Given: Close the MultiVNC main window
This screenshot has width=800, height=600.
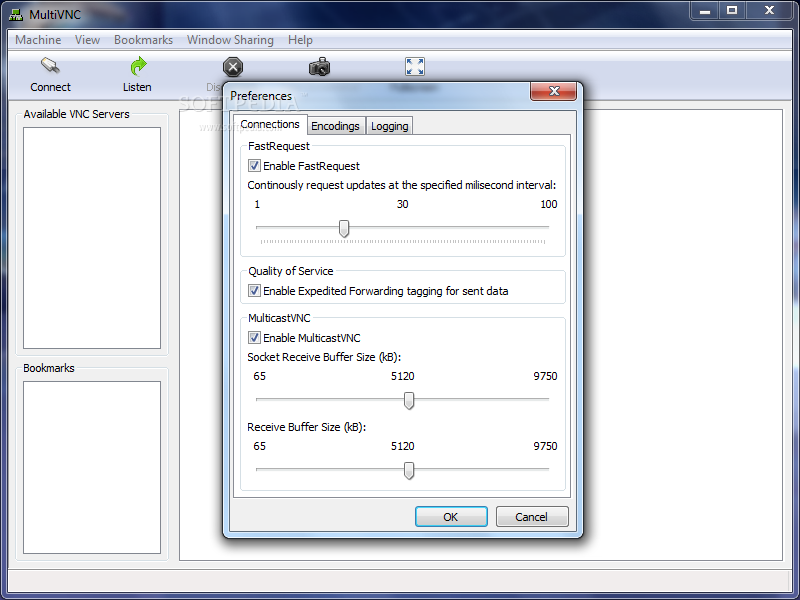Looking at the screenshot, I should 770,10.
